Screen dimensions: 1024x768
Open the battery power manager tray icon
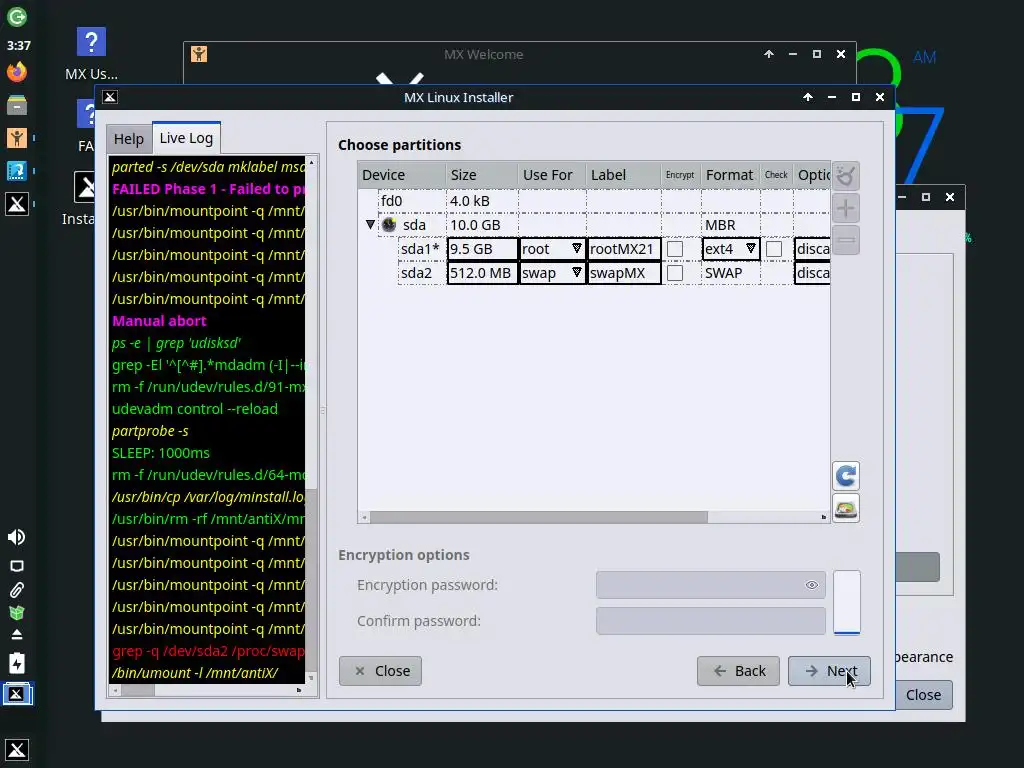point(17,663)
